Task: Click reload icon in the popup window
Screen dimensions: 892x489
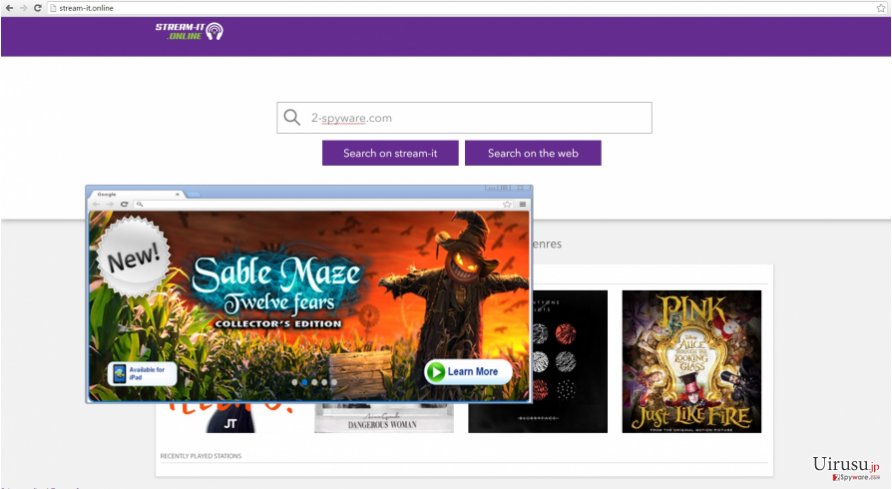Action: [124, 204]
